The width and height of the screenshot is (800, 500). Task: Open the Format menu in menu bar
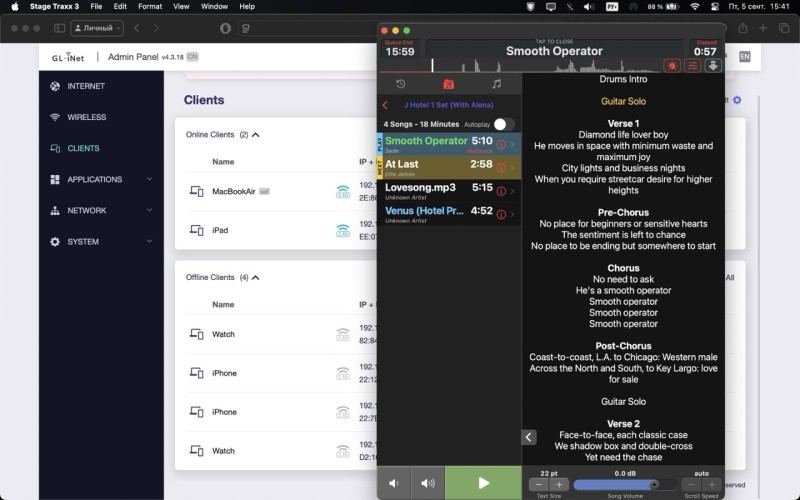(x=149, y=6)
